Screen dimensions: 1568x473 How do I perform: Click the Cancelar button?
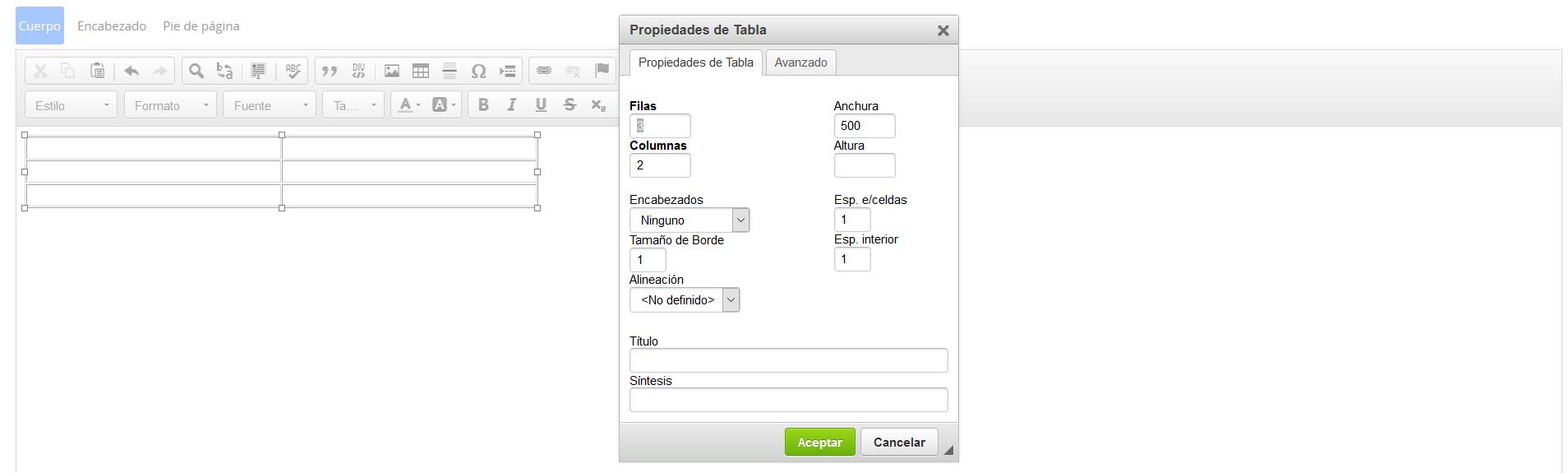pyautogui.click(x=899, y=443)
